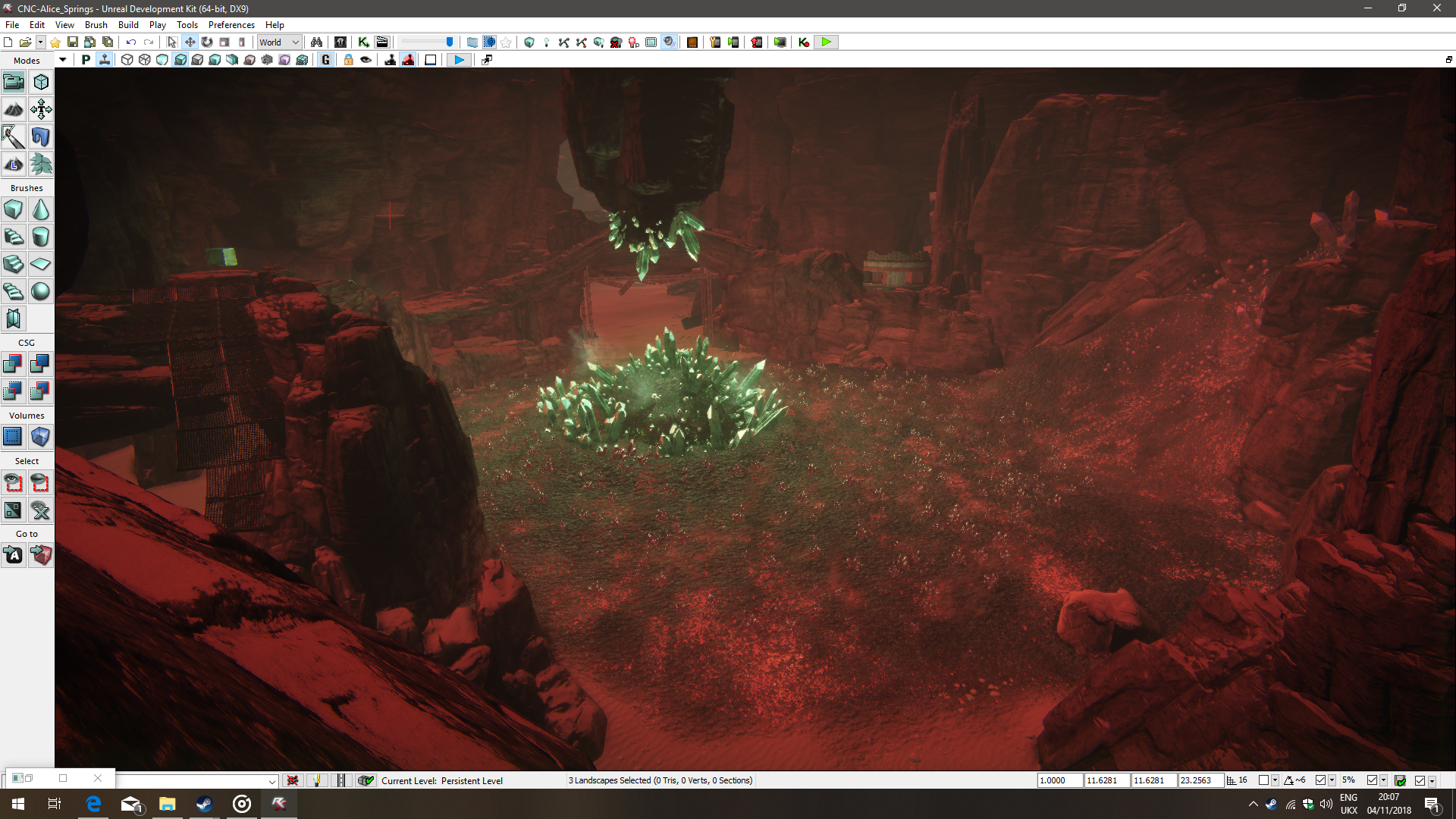Open the command console dropdown in status bar
The image size is (1456, 819).
pos(271,781)
